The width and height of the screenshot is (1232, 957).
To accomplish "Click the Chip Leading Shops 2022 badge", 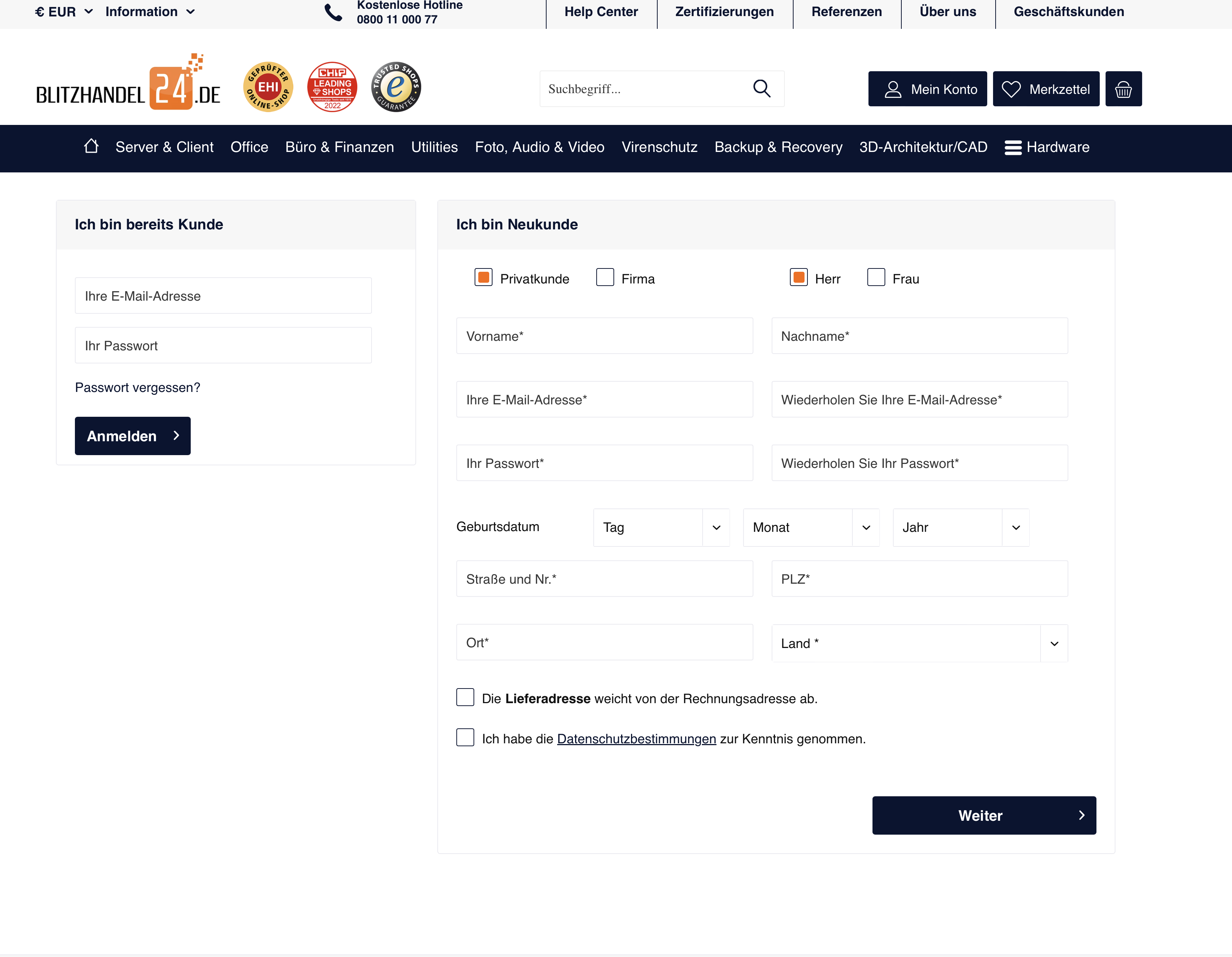I will (x=332, y=87).
